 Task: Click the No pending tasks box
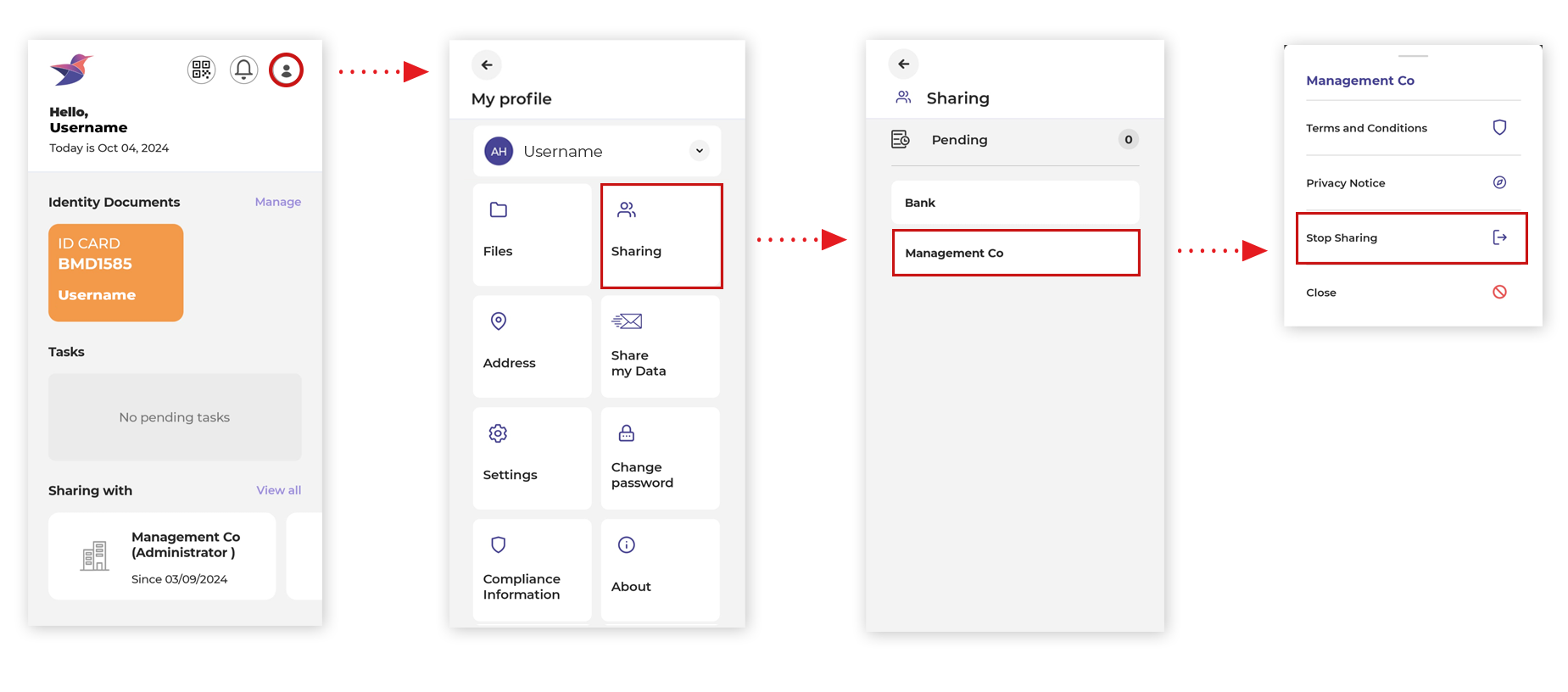(x=175, y=417)
